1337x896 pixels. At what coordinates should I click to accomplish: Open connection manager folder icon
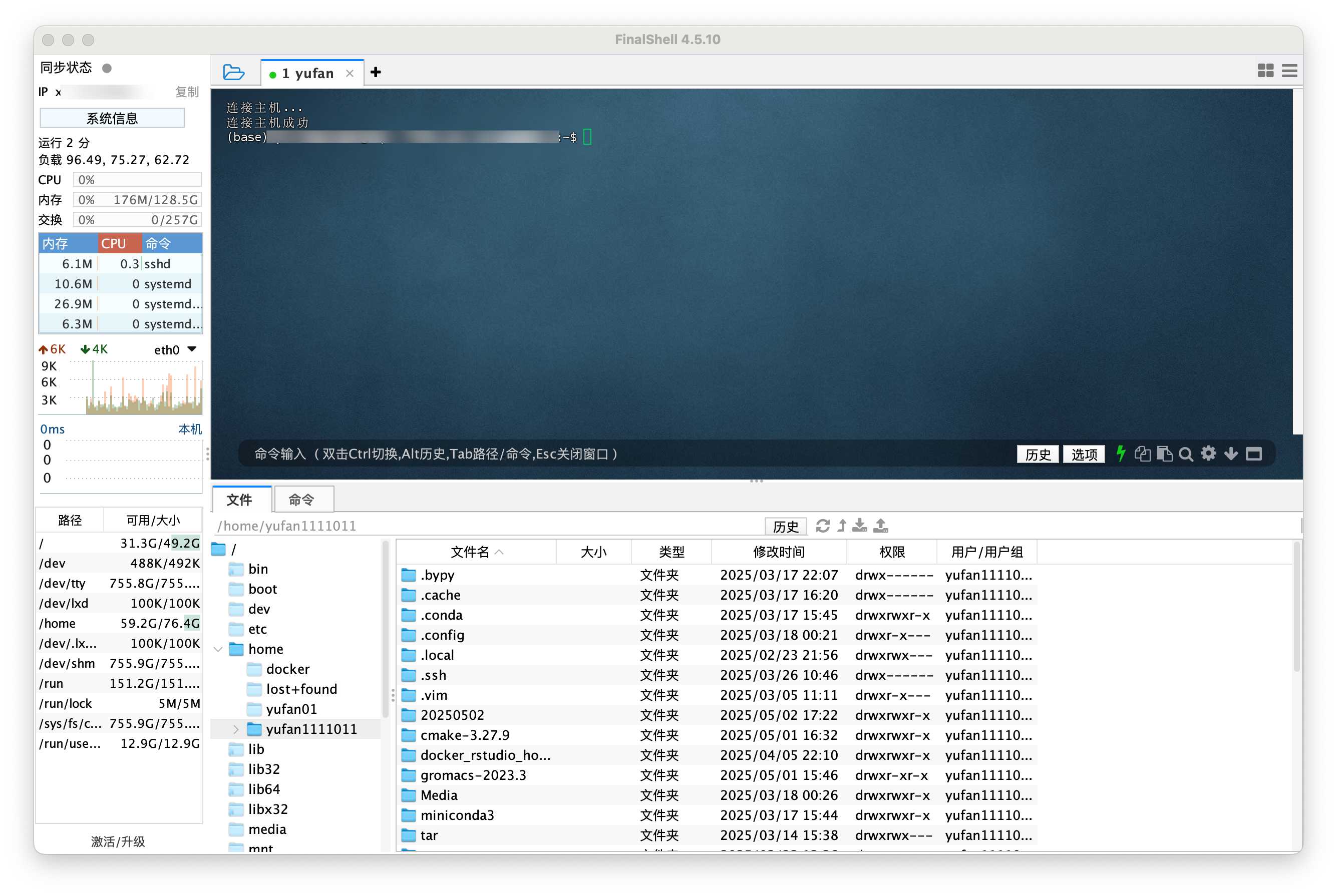click(x=233, y=73)
